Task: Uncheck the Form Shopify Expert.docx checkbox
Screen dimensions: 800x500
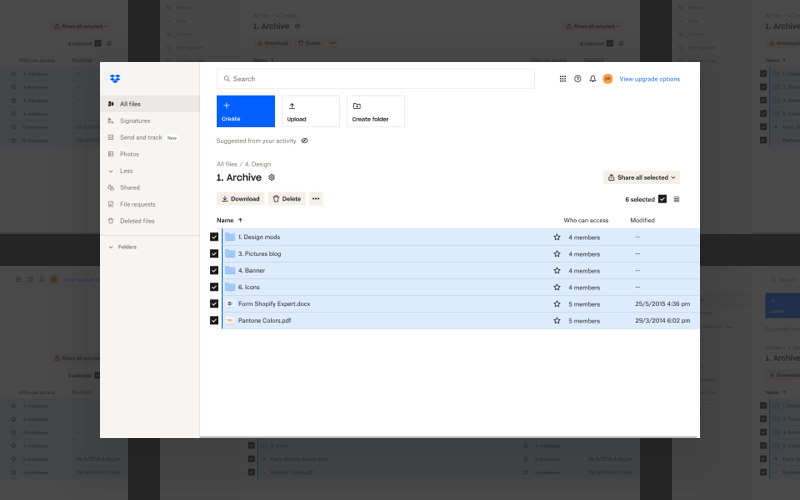Action: pos(214,304)
